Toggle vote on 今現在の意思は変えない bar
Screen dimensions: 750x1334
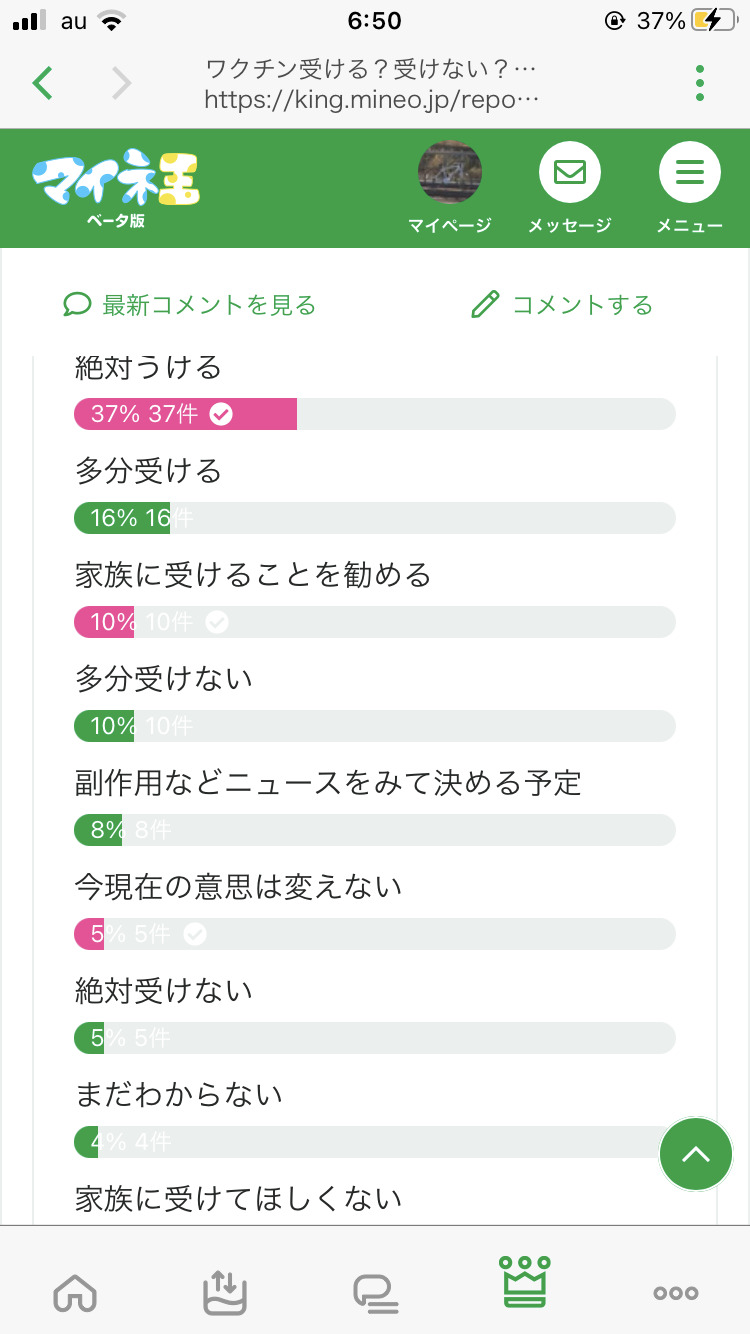[x=374, y=934]
